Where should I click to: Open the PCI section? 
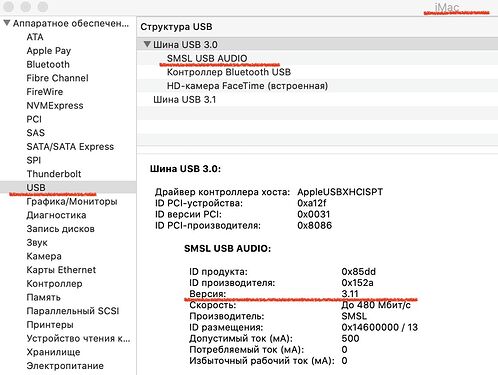click(x=34, y=119)
